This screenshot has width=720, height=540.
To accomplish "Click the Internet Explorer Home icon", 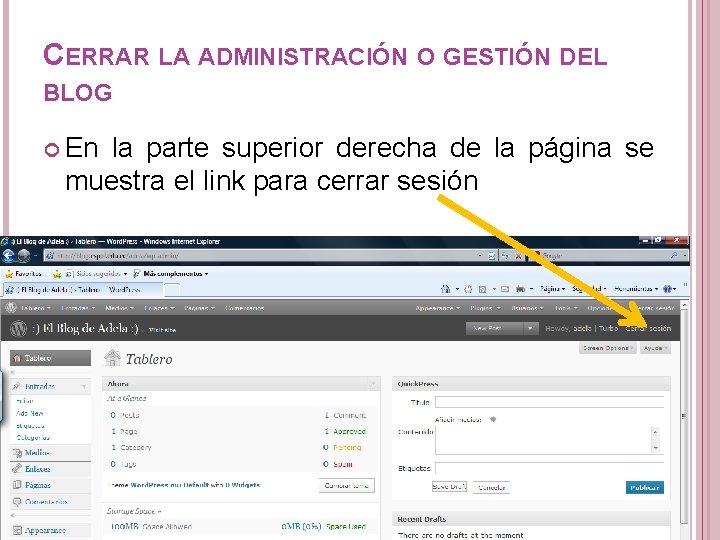I will tap(445, 289).
